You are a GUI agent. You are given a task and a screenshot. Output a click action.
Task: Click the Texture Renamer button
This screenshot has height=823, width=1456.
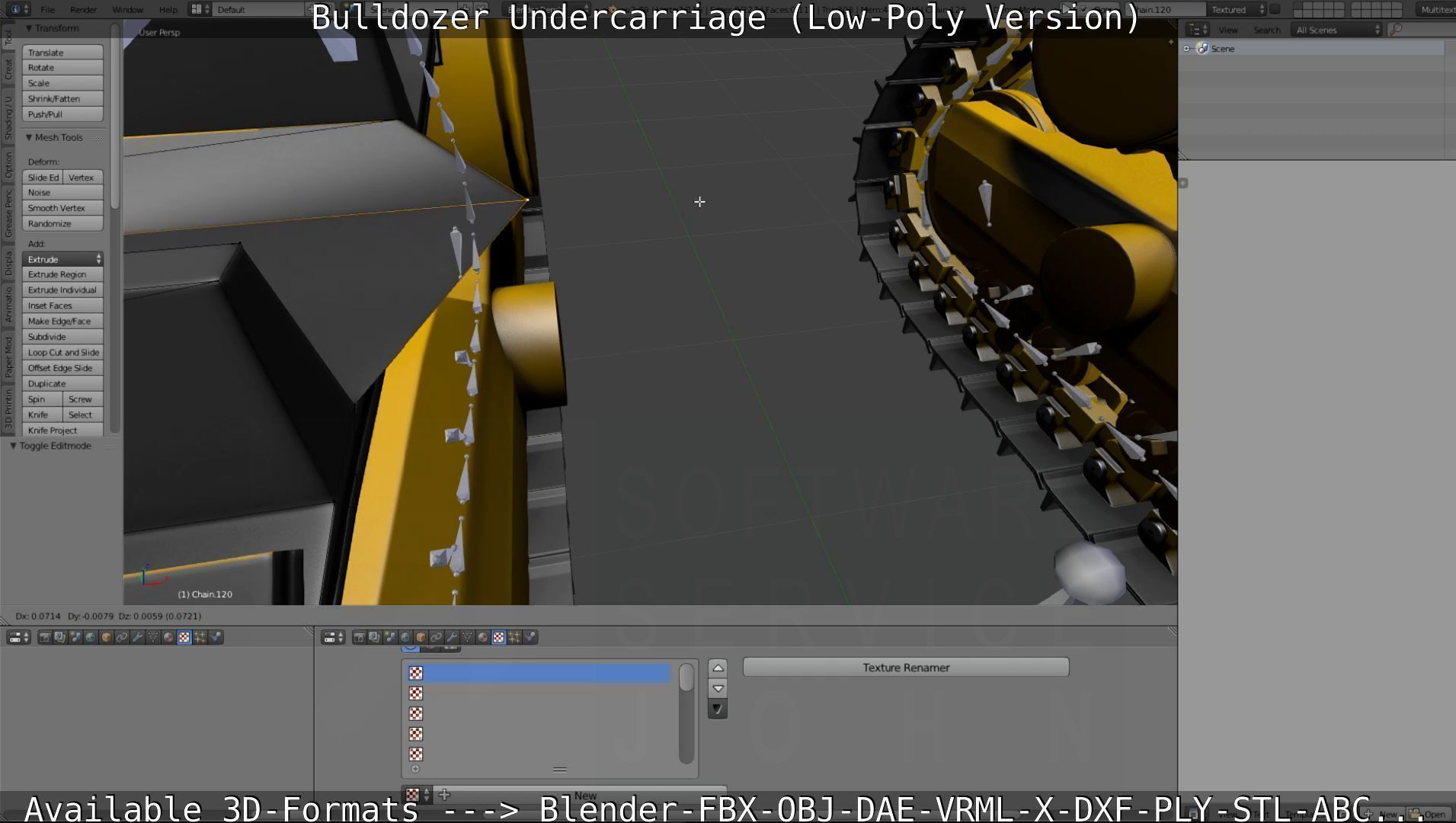tap(906, 668)
